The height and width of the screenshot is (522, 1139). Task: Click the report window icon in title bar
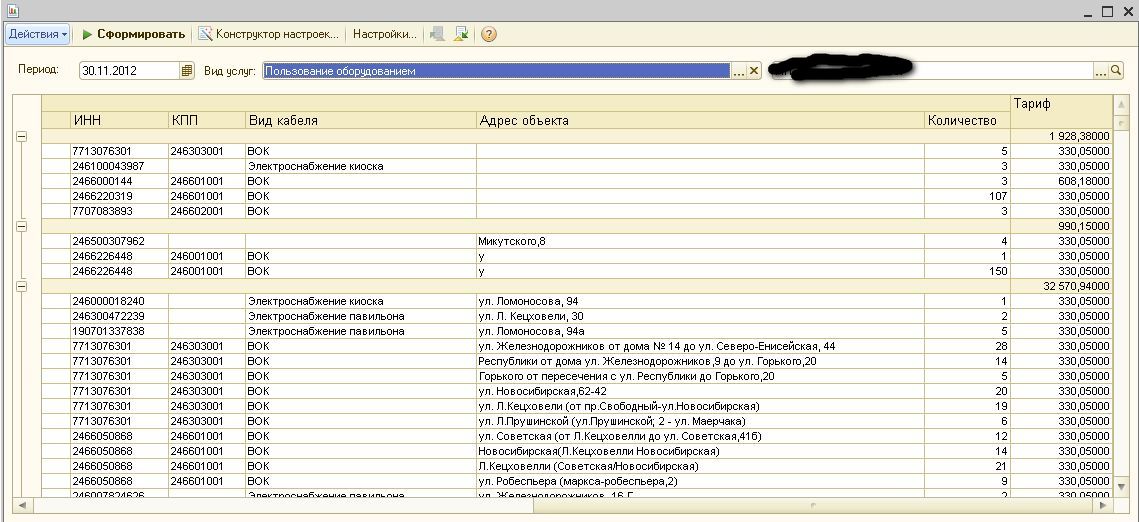click(x=12, y=11)
